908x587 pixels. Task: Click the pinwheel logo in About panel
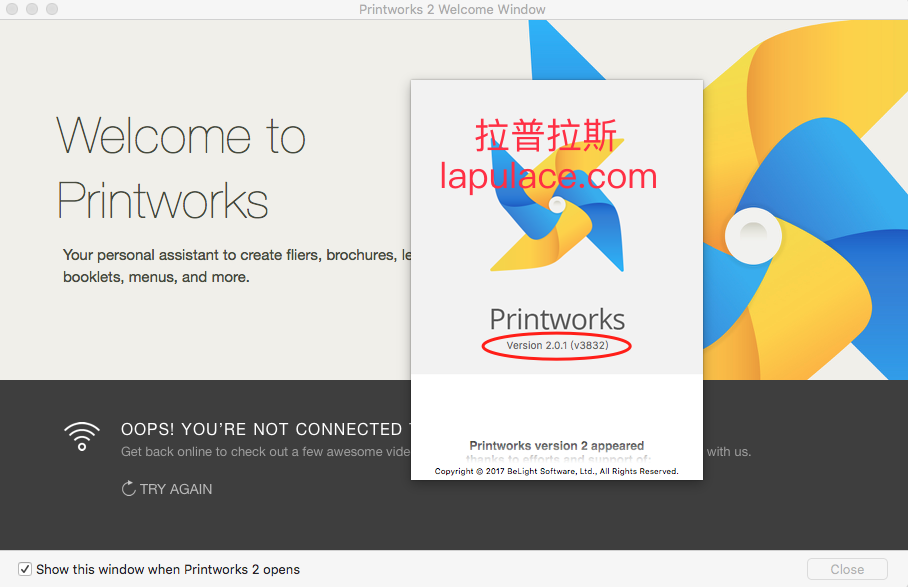(556, 206)
